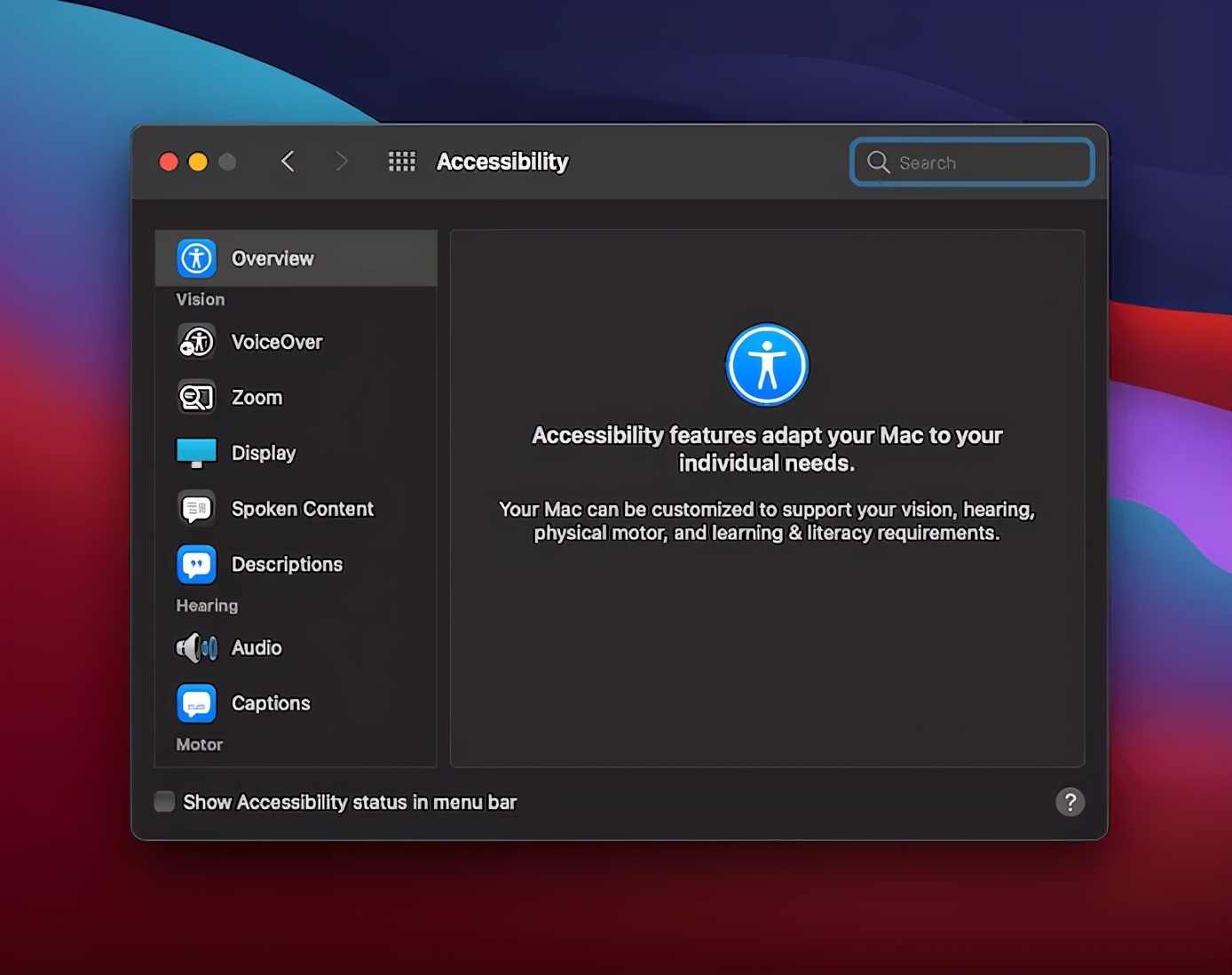The height and width of the screenshot is (975, 1232).
Task: Open Spoken Content settings
Action: (x=296, y=509)
